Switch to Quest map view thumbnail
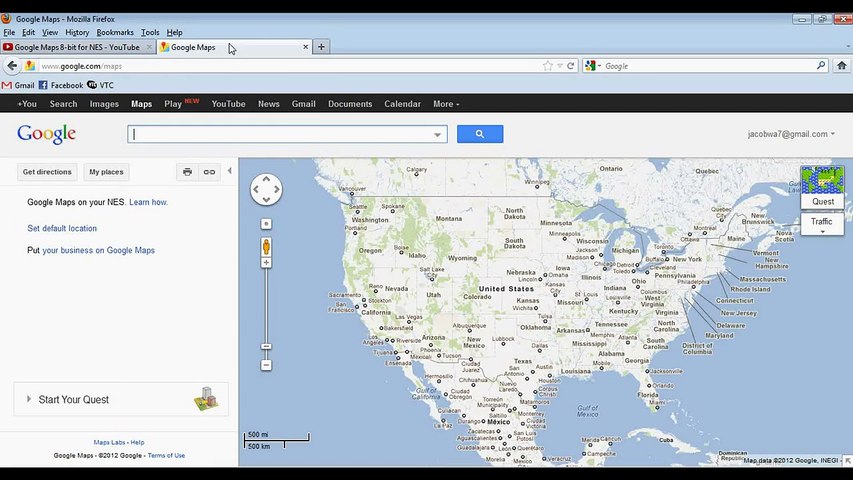Image resolution: width=853 pixels, height=480 pixels. pos(823,187)
